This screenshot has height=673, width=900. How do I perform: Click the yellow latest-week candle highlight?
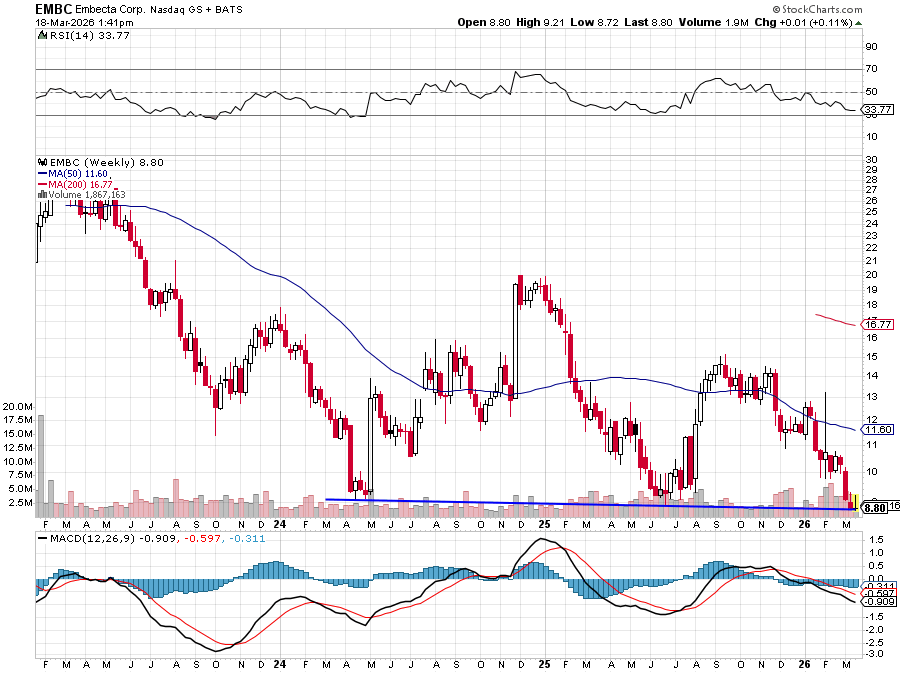[855, 503]
